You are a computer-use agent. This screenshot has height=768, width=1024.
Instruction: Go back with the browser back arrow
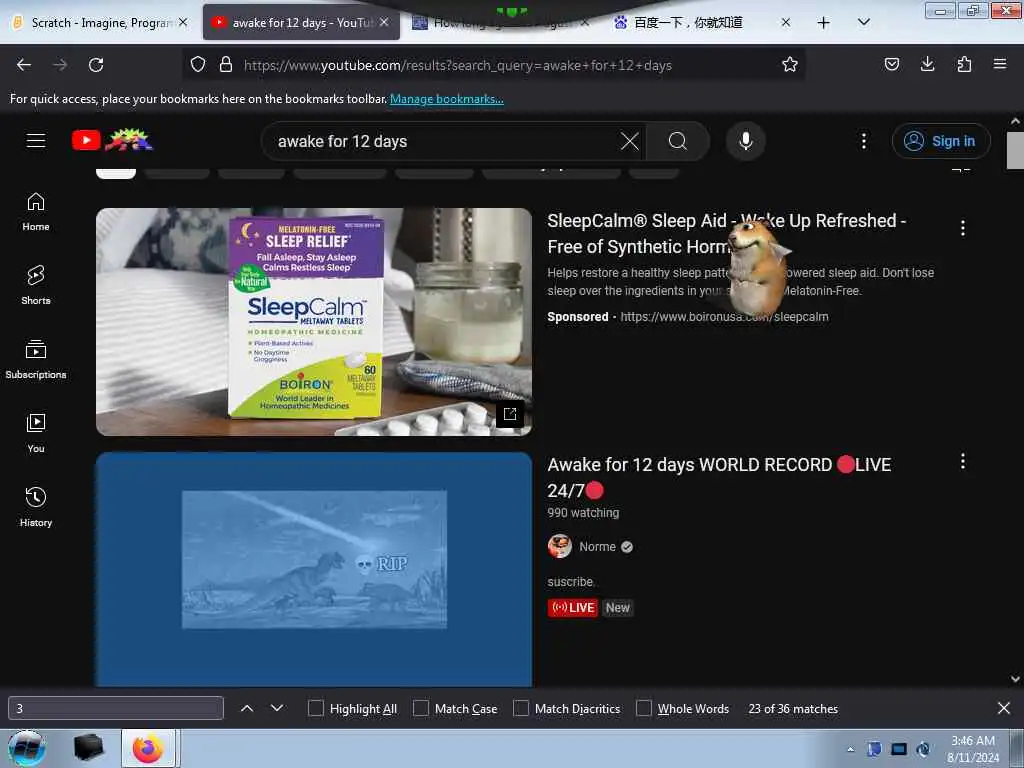point(24,65)
